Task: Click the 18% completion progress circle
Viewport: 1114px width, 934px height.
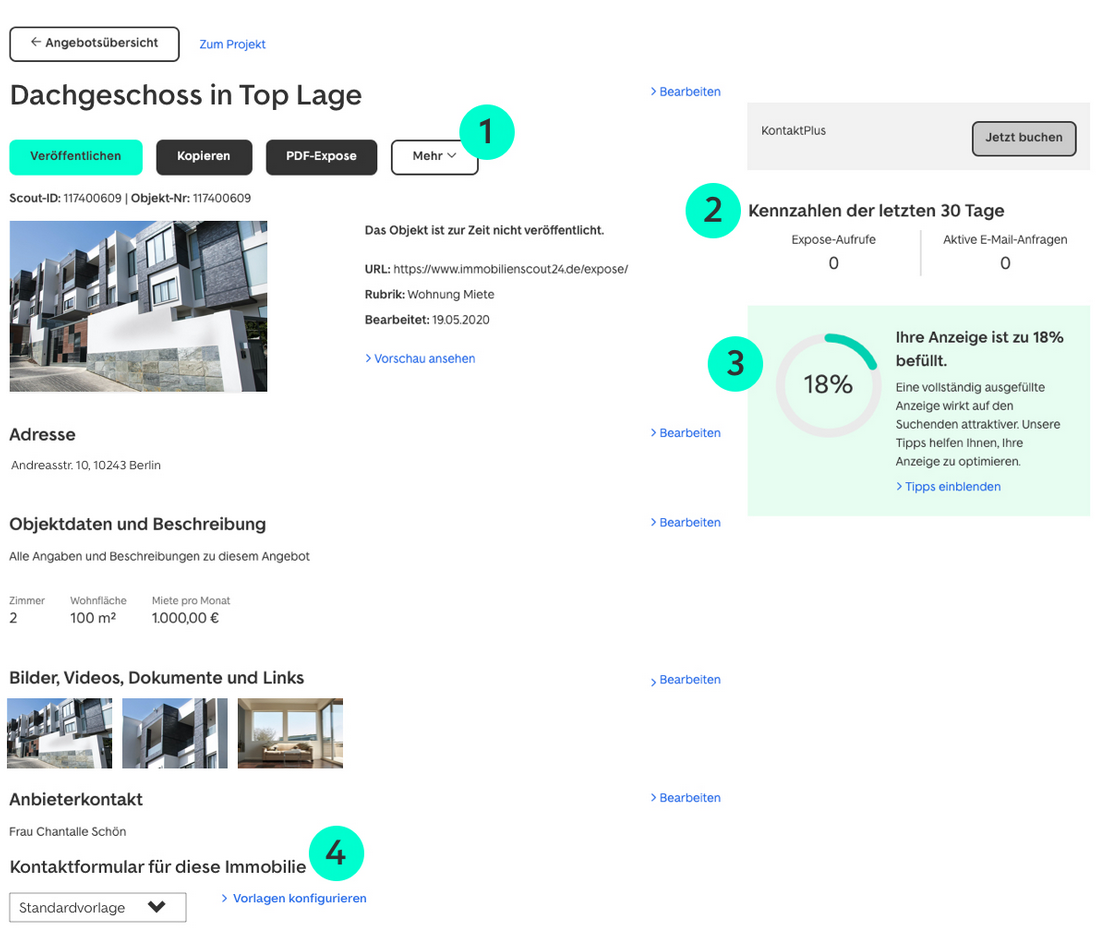Action: coord(828,384)
